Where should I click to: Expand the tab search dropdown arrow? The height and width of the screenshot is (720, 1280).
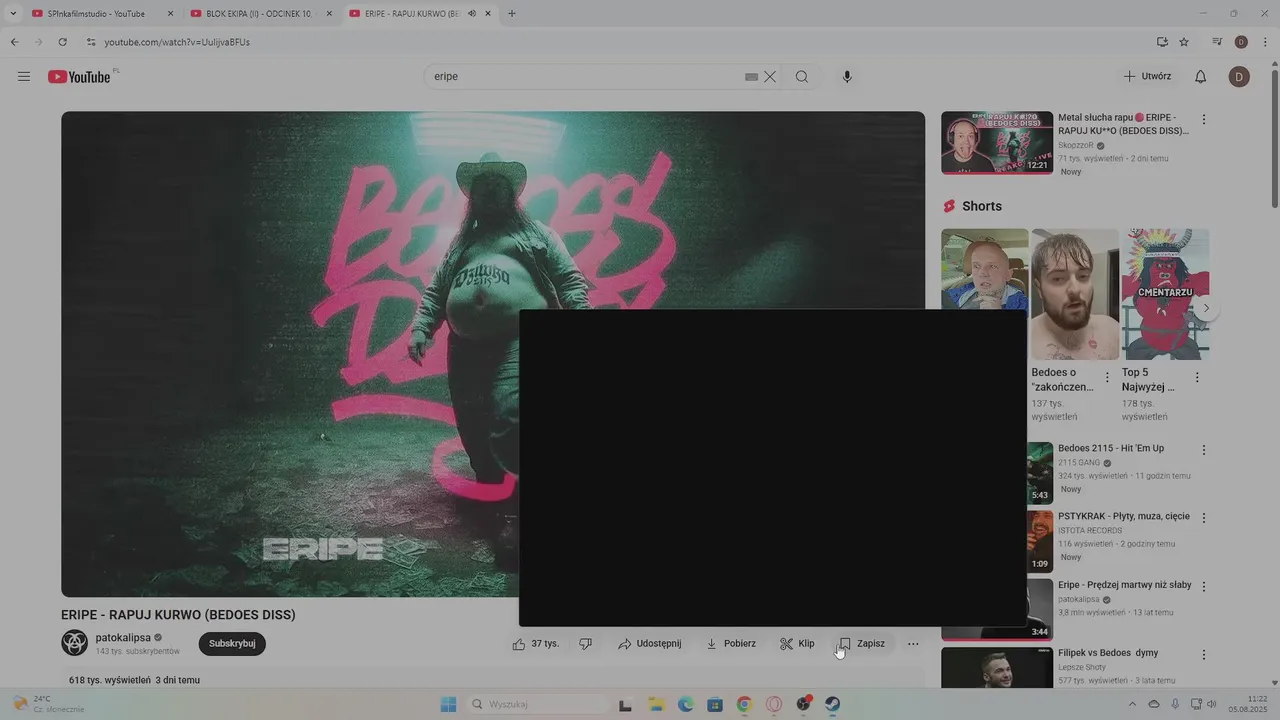(13, 14)
